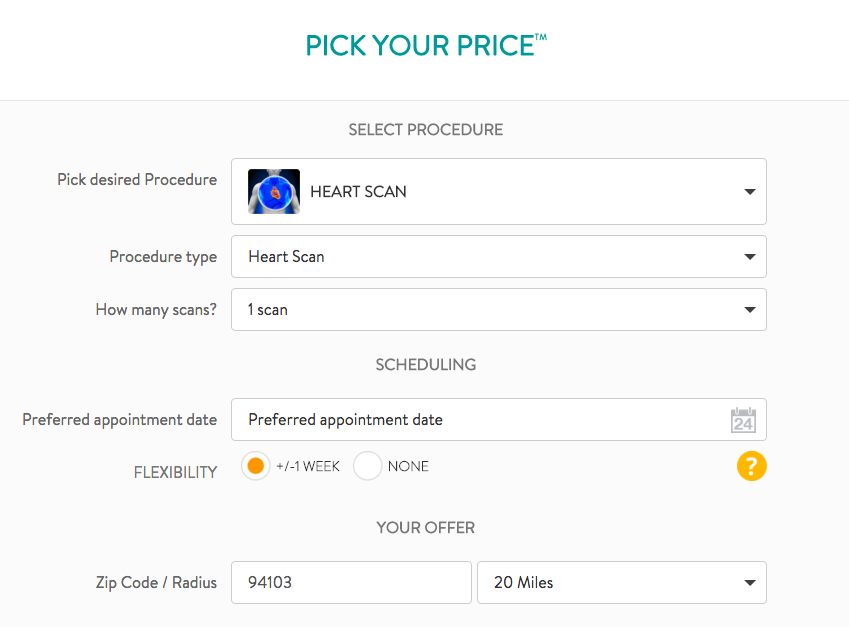Image resolution: width=849 pixels, height=627 pixels.
Task: Open the 20 Miles radius dropdown arrow
Action: tap(750, 583)
